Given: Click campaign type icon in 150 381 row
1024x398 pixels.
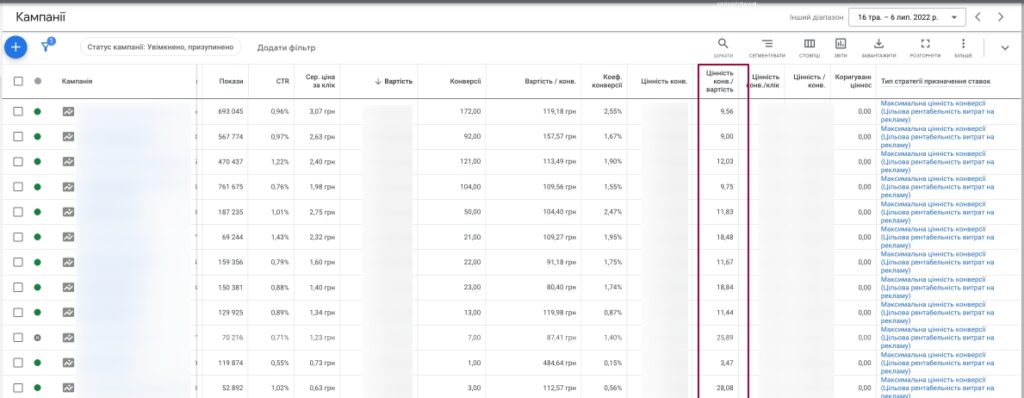Looking at the screenshot, I should pos(69,287).
